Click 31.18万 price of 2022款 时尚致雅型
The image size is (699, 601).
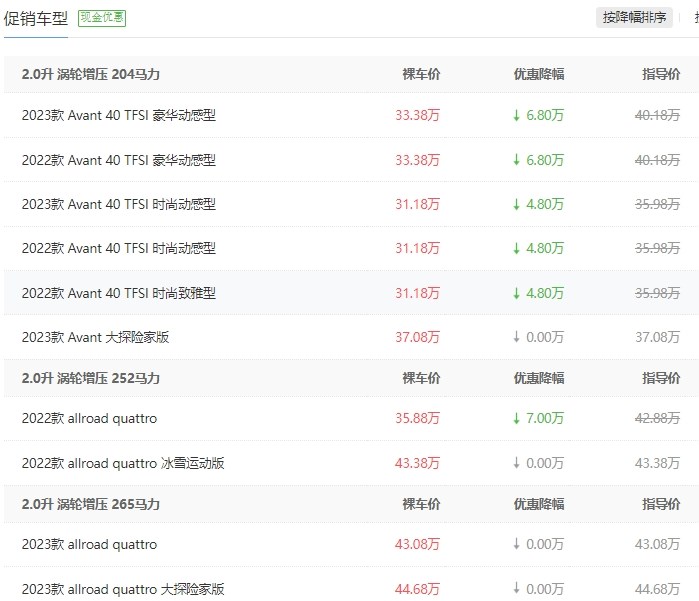(x=417, y=293)
